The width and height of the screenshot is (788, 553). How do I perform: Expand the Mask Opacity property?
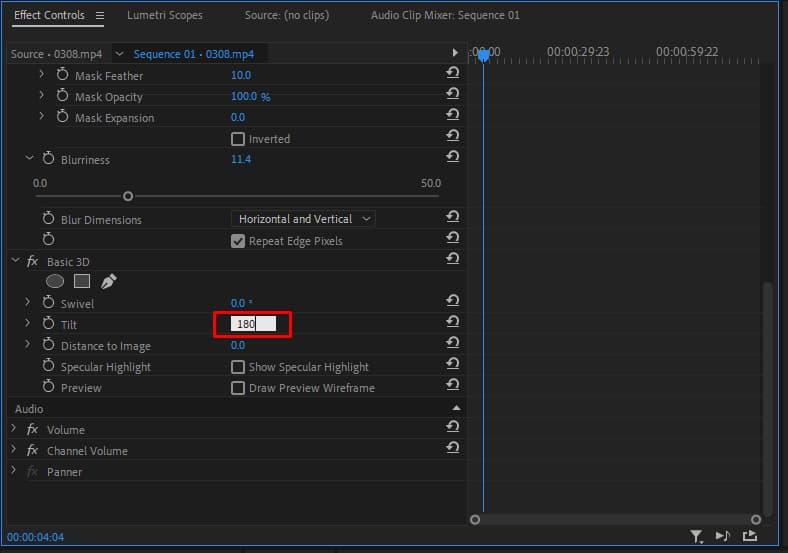point(42,96)
